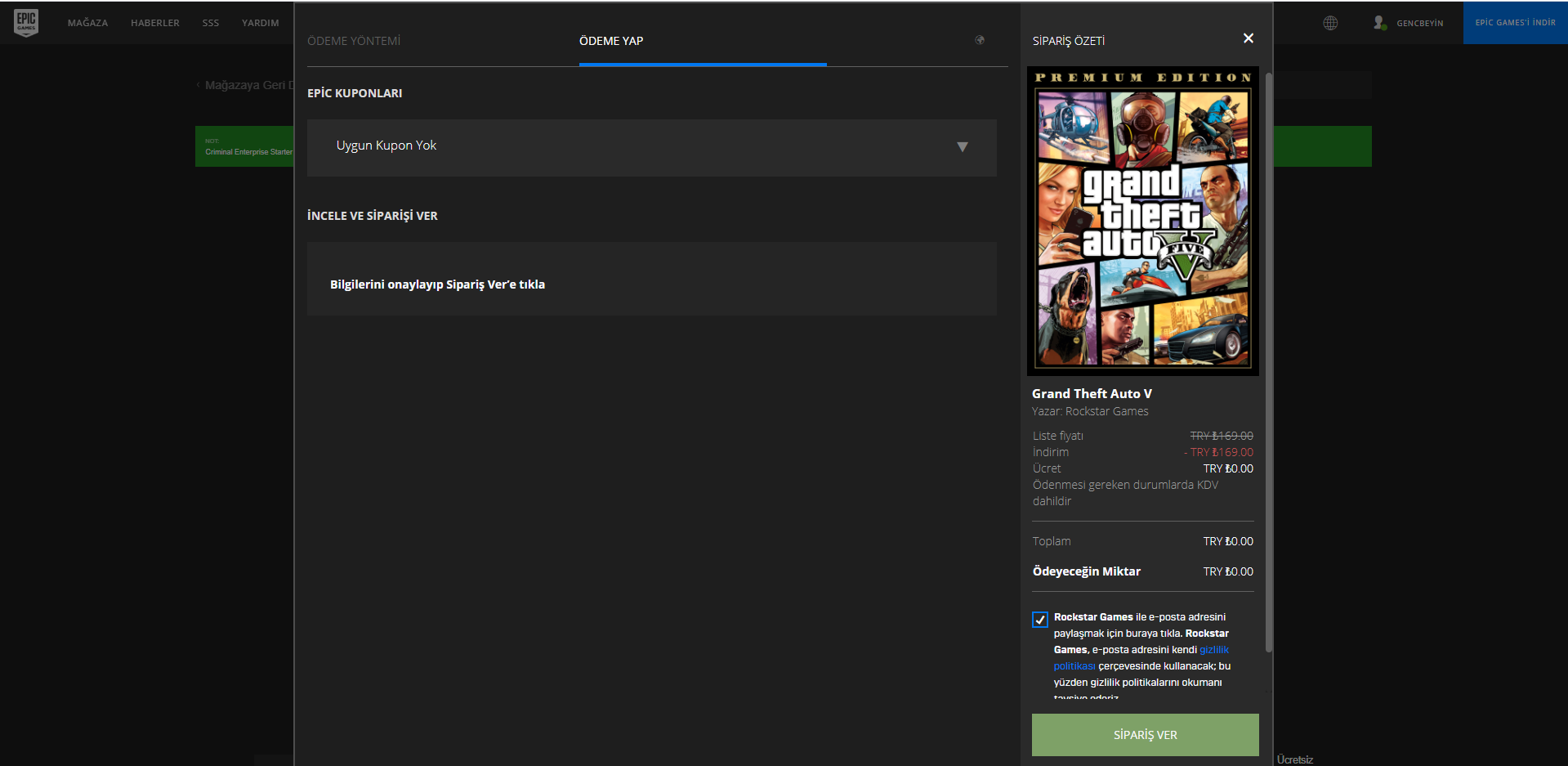Select the ÖDEME YAP tab
Image resolution: width=1568 pixels, height=766 pixels.
[611, 41]
